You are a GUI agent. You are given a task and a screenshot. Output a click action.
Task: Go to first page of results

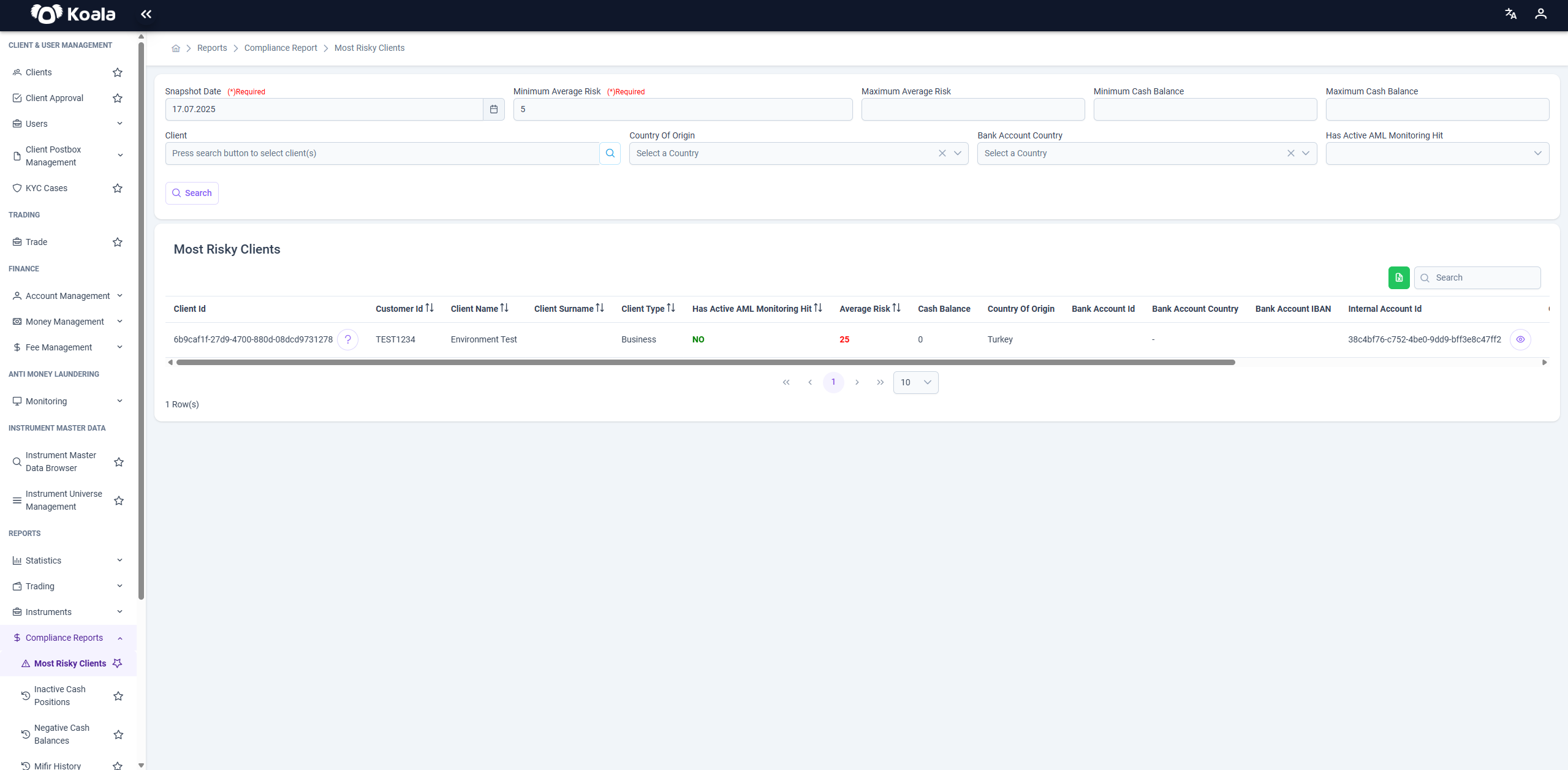click(786, 382)
